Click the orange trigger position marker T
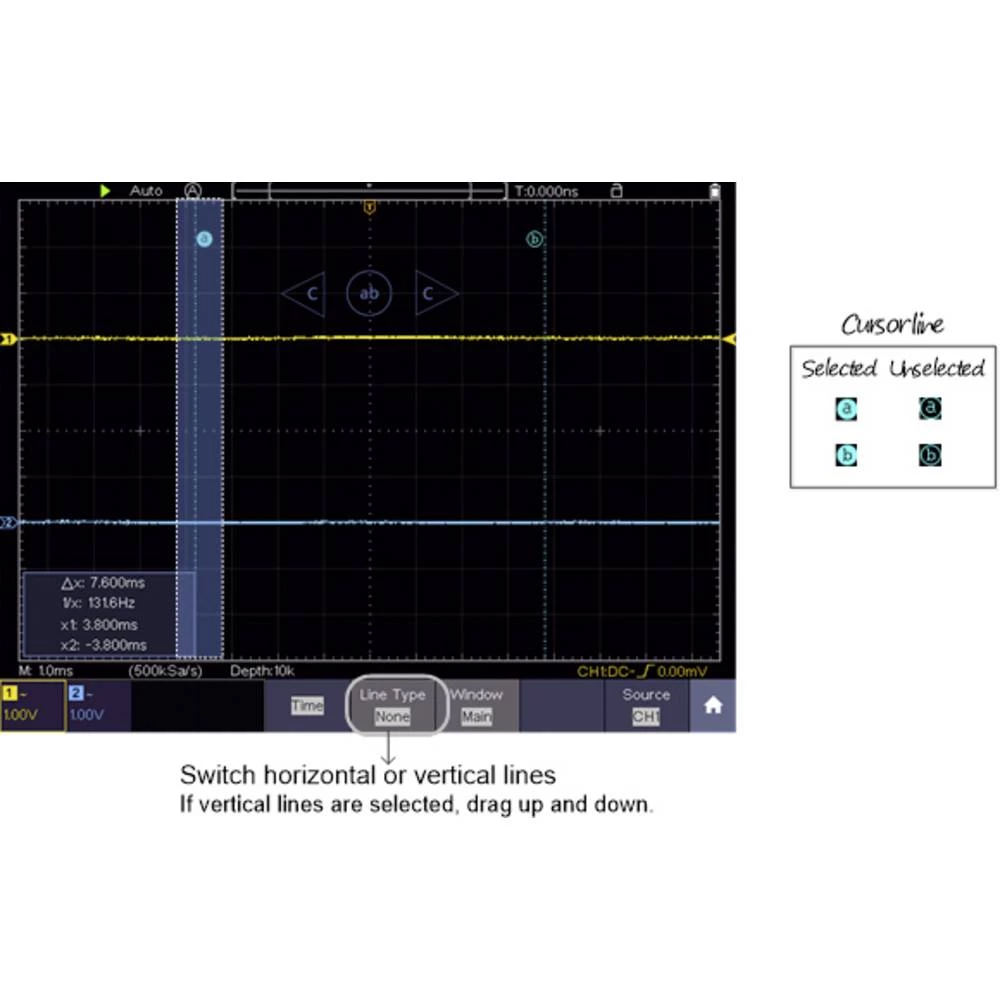Viewport: 1000px width, 1000px height. point(369,208)
